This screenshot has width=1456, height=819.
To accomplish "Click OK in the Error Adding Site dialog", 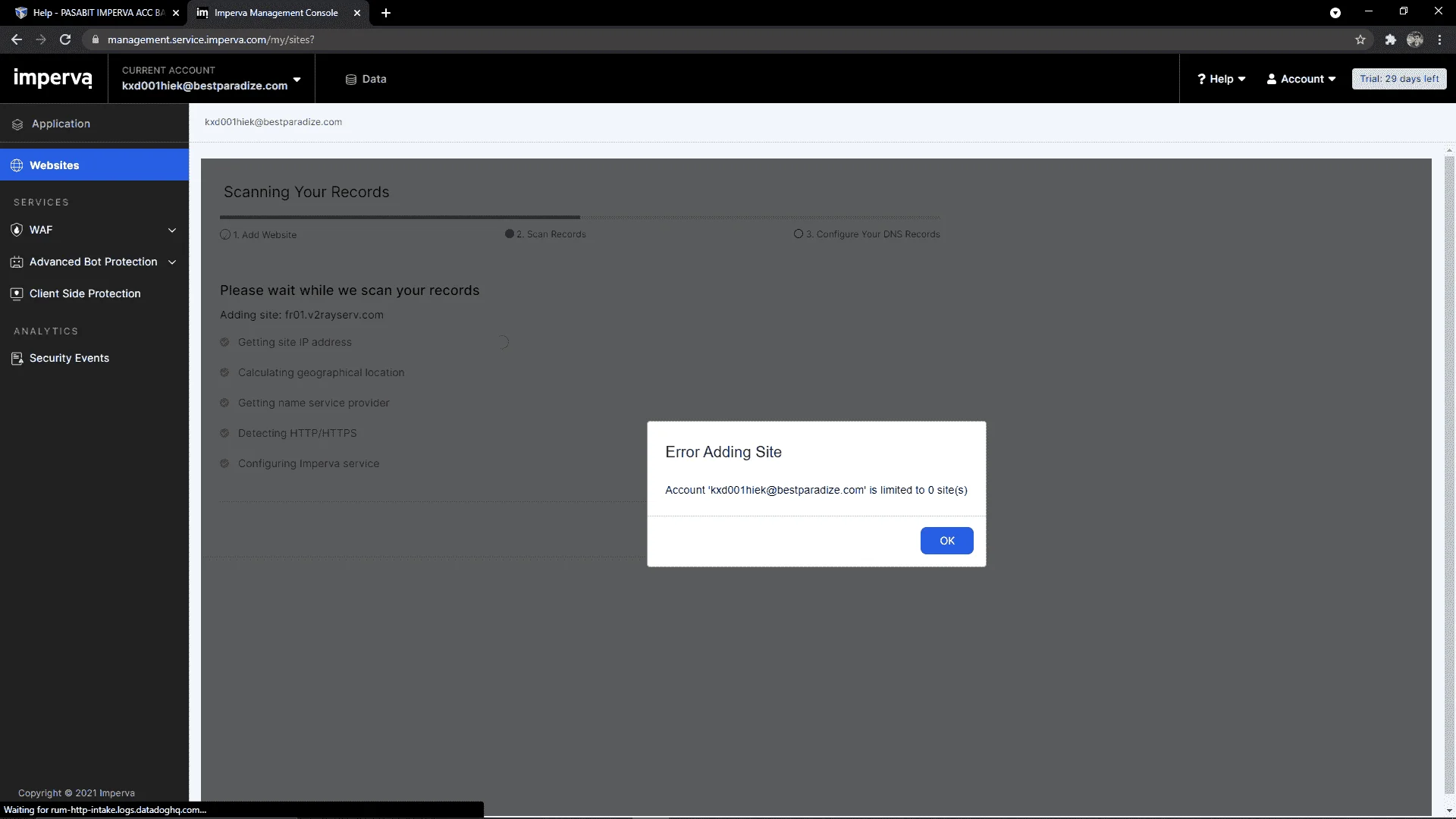I will [x=946, y=541].
